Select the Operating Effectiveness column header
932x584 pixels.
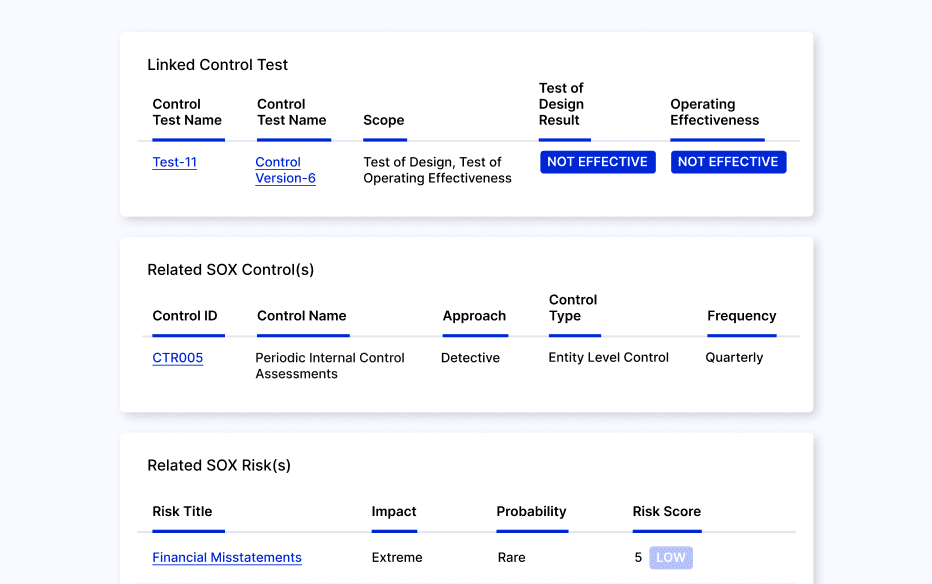[x=714, y=112]
